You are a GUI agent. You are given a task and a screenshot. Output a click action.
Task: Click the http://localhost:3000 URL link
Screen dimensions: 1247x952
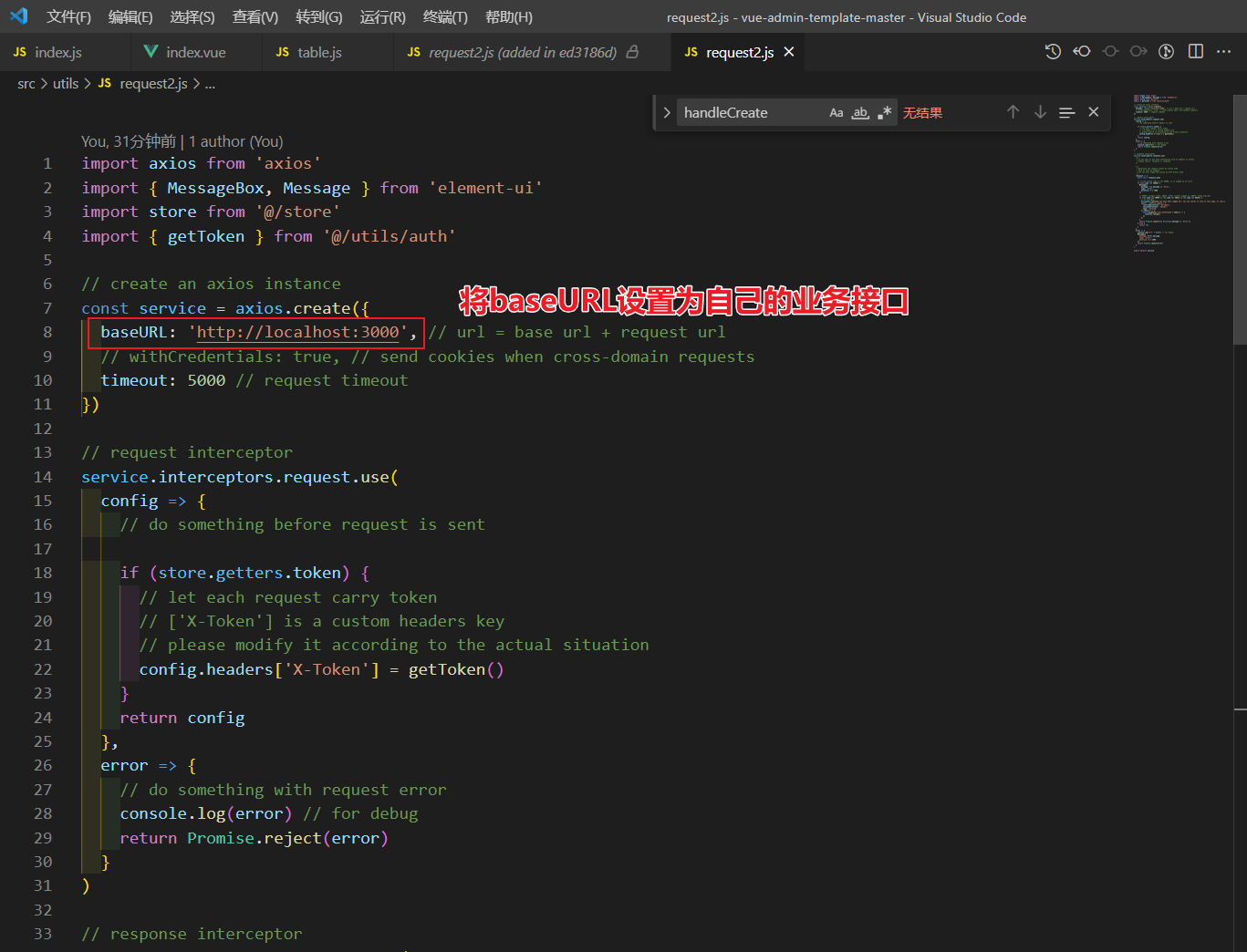[297, 332]
